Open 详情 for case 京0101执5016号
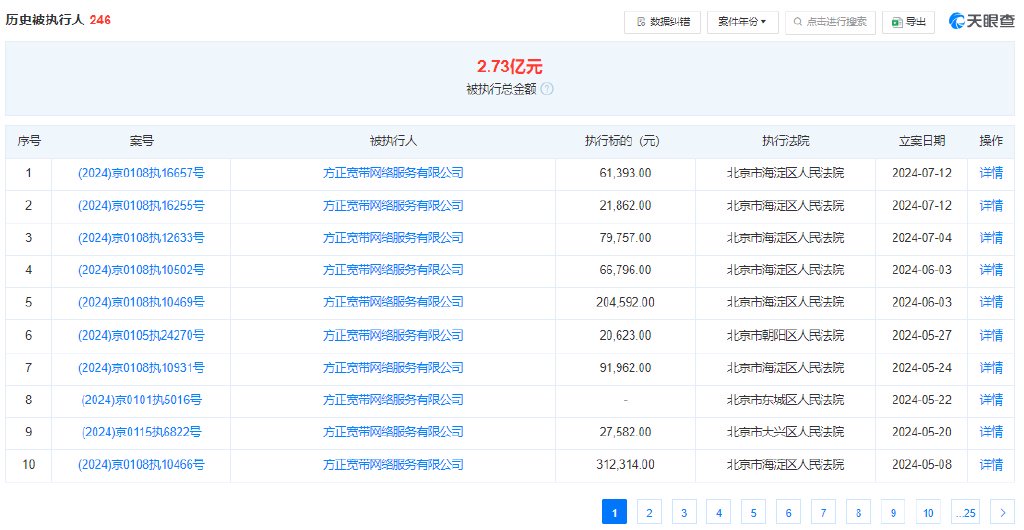 tap(991, 399)
